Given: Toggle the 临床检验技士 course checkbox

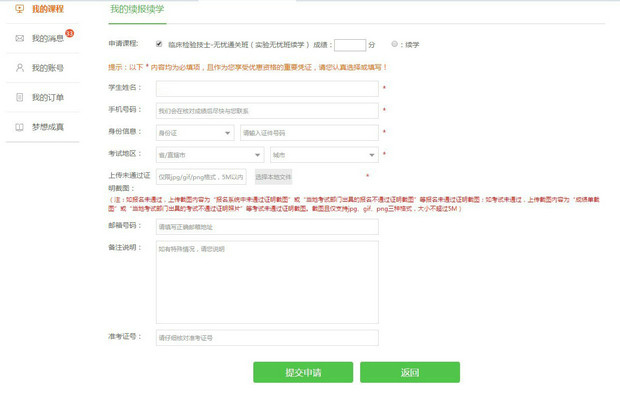Looking at the screenshot, I should 160,45.
